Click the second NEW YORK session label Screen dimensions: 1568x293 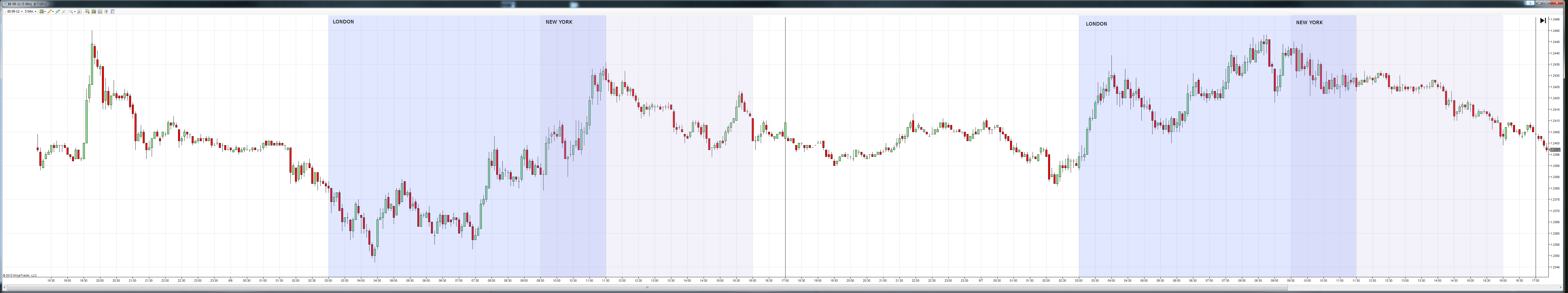click(x=1309, y=23)
